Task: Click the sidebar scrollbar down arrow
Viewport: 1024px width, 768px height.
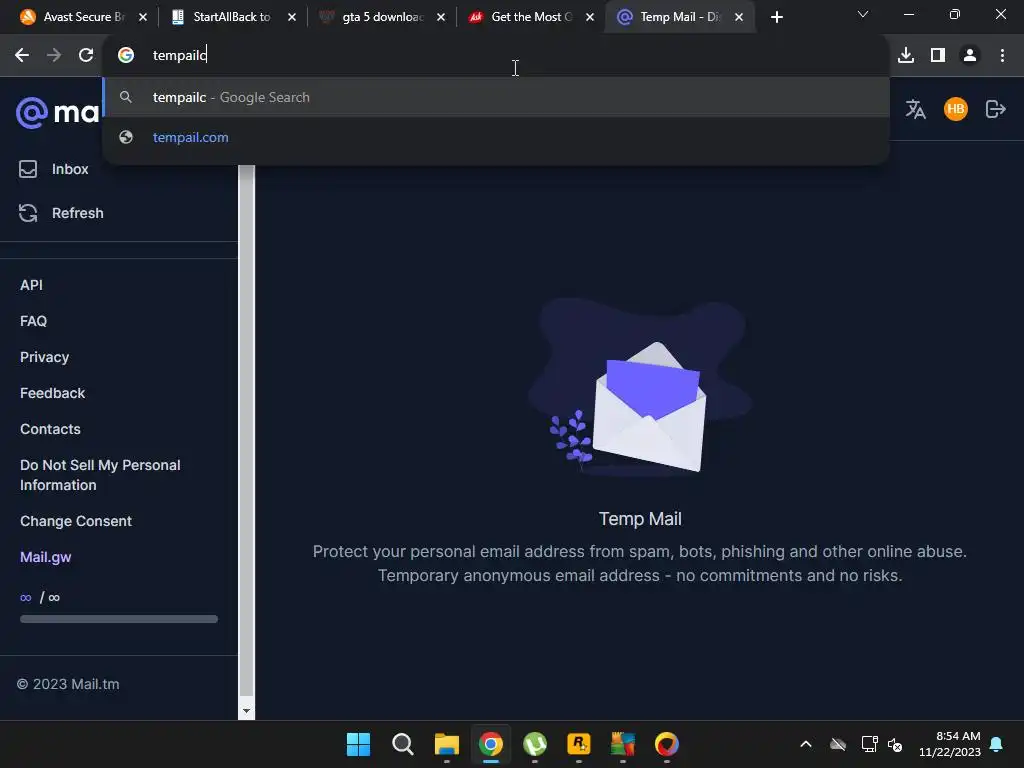Action: pyautogui.click(x=246, y=711)
